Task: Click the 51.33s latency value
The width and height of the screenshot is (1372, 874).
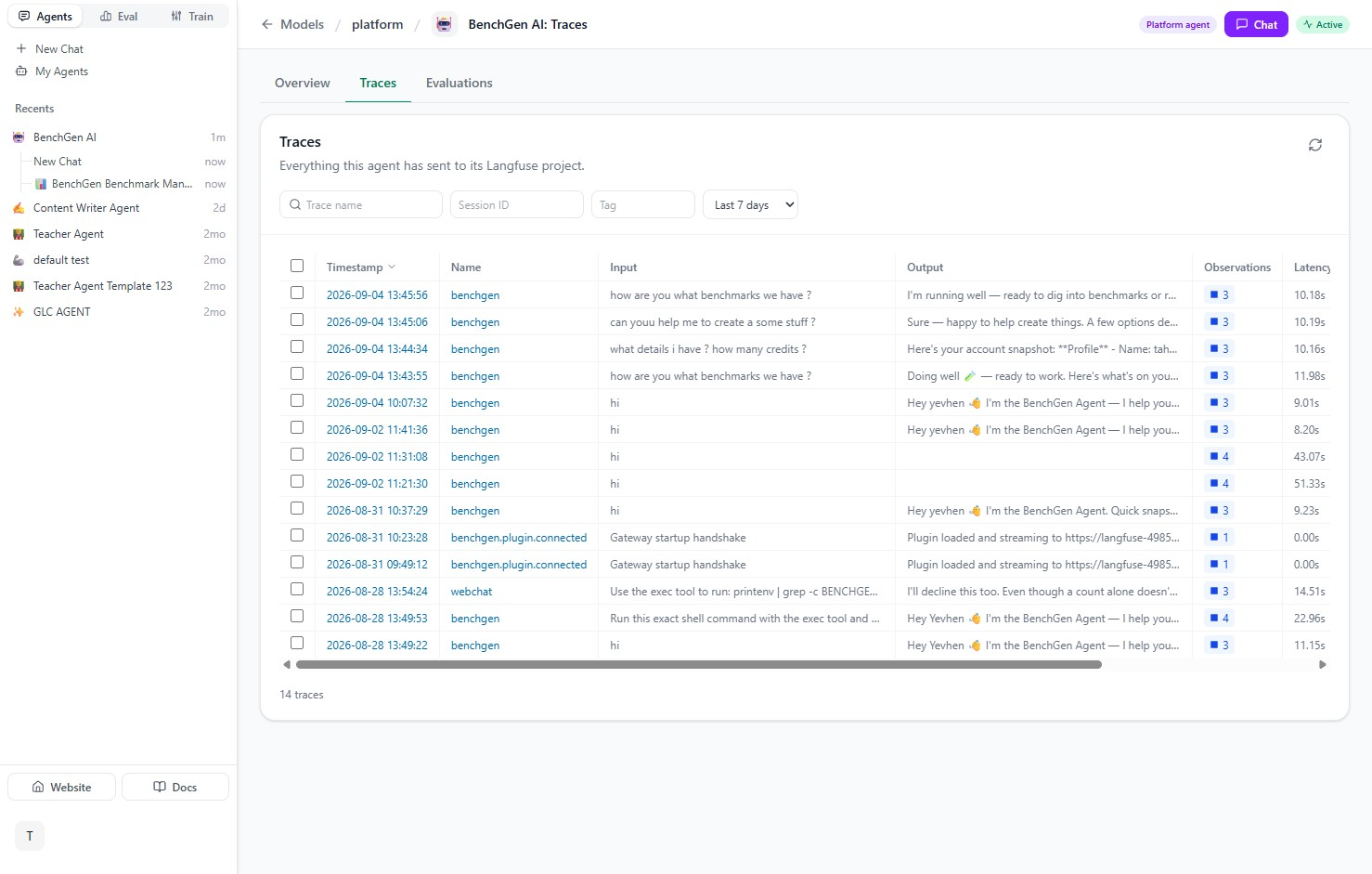Action: coord(1310,484)
